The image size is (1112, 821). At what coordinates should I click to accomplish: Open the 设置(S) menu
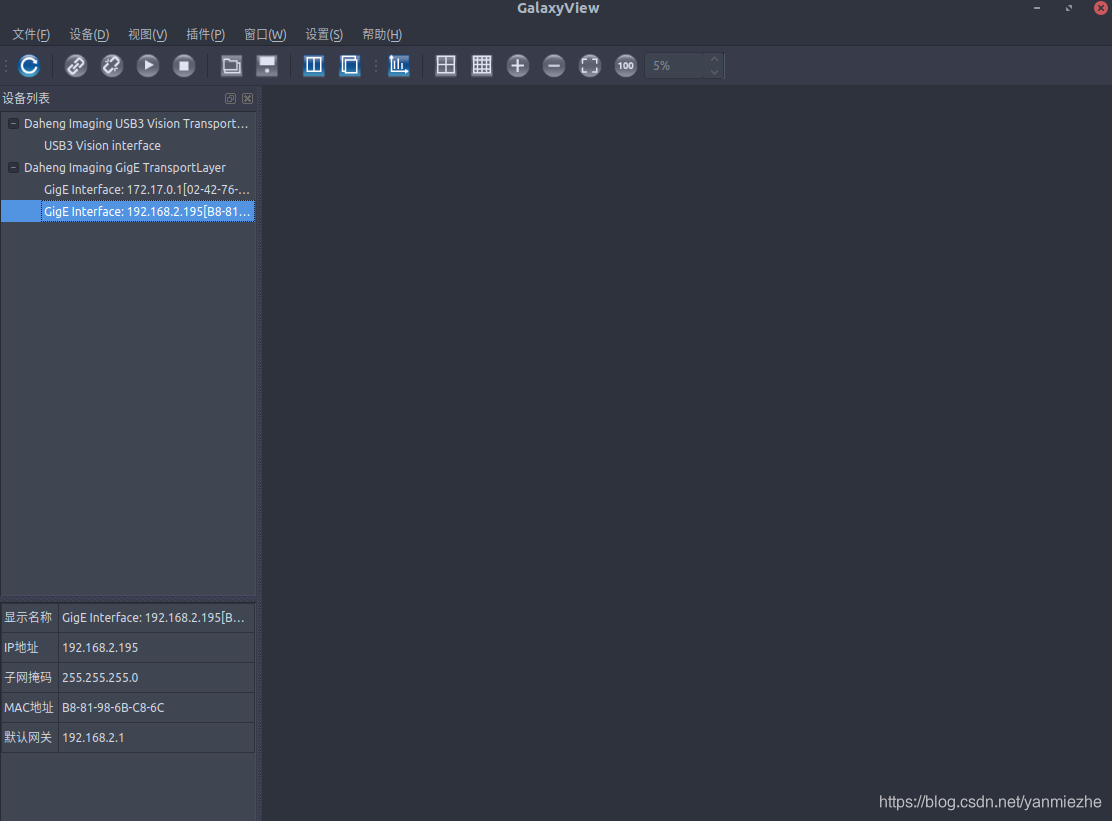324,34
